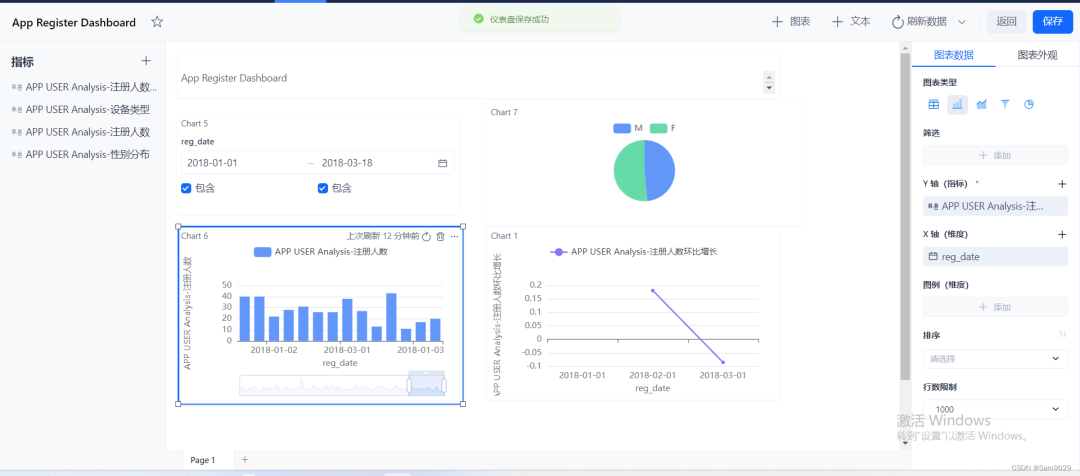This screenshot has width=1080, height=476.
Task: Toggle the sort direction icon
Action: click(1062, 335)
